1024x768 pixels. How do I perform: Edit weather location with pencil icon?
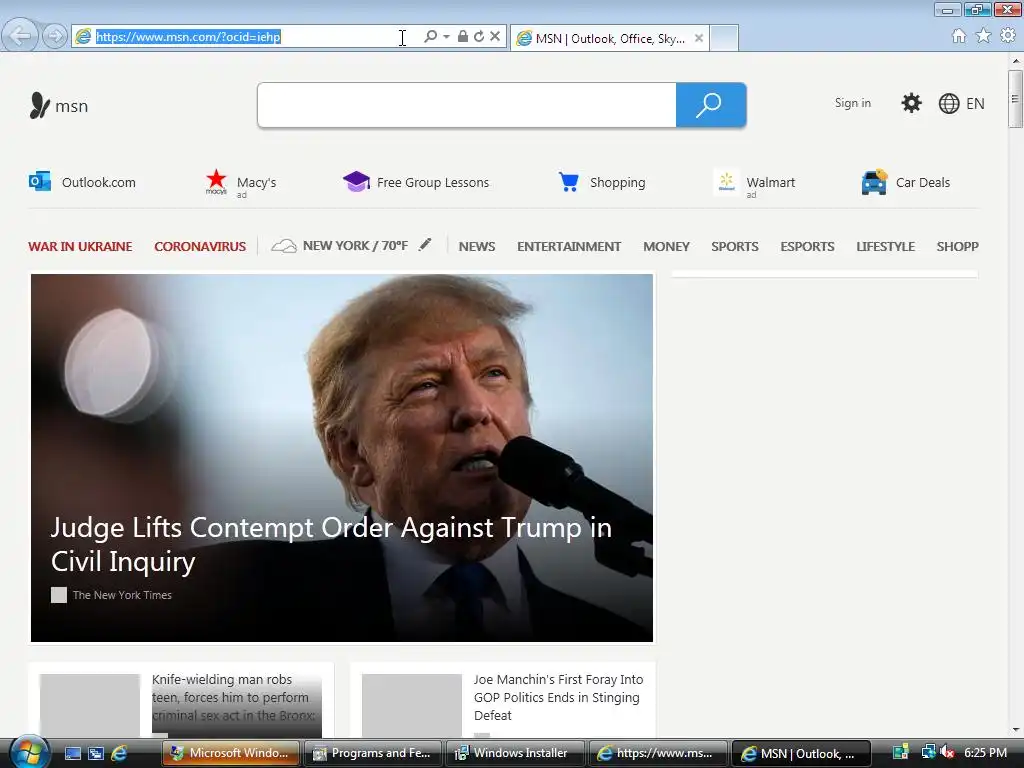(425, 245)
